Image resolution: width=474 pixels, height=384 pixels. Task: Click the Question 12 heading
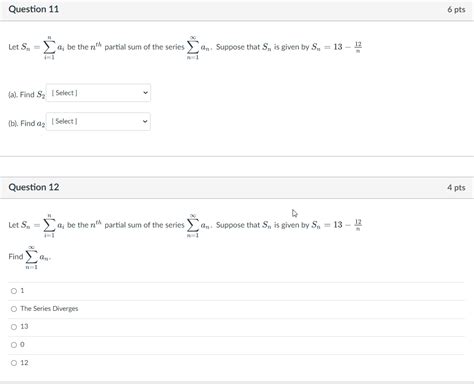click(34, 187)
